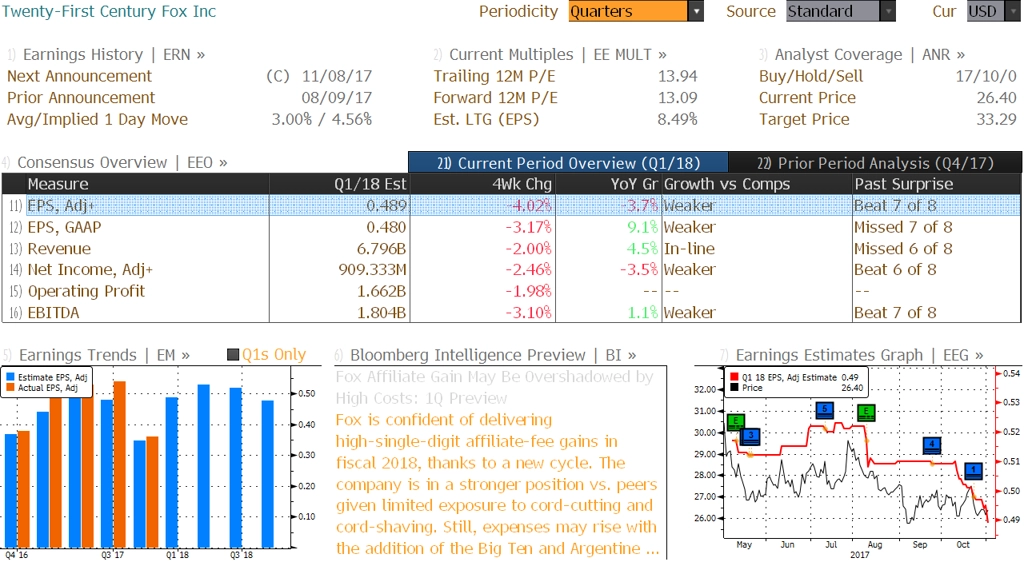This screenshot has width=1024, height=562.
Task: Click Buy/Hold/Sell value 17/10/0
Action: tap(986, 76)
